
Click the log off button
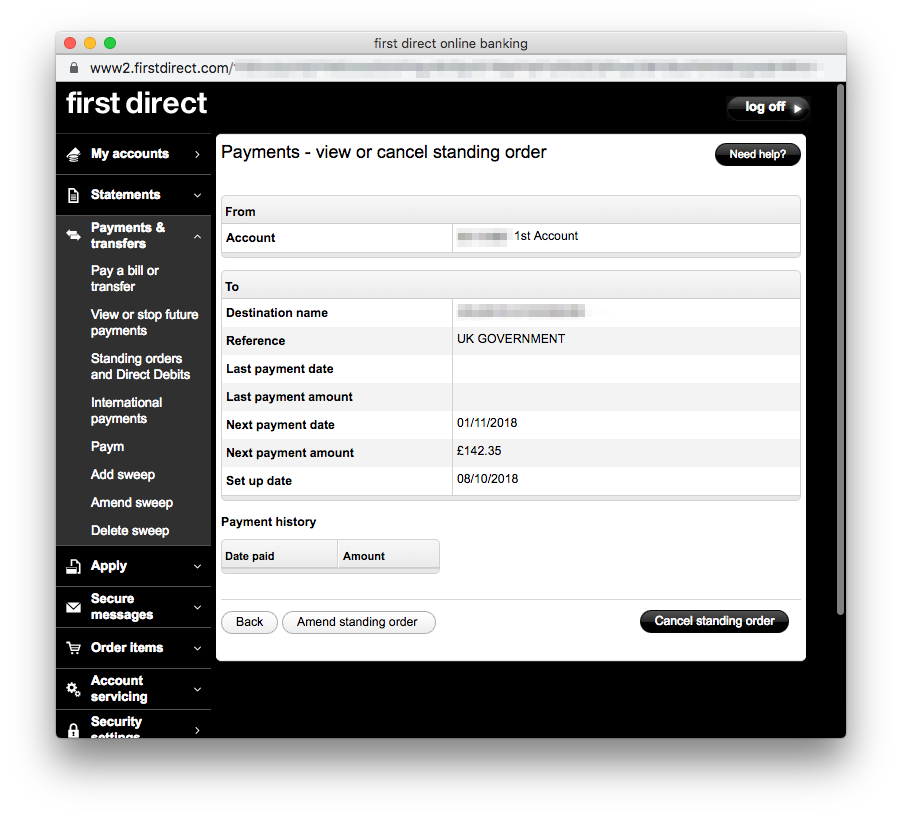[768, 108]
